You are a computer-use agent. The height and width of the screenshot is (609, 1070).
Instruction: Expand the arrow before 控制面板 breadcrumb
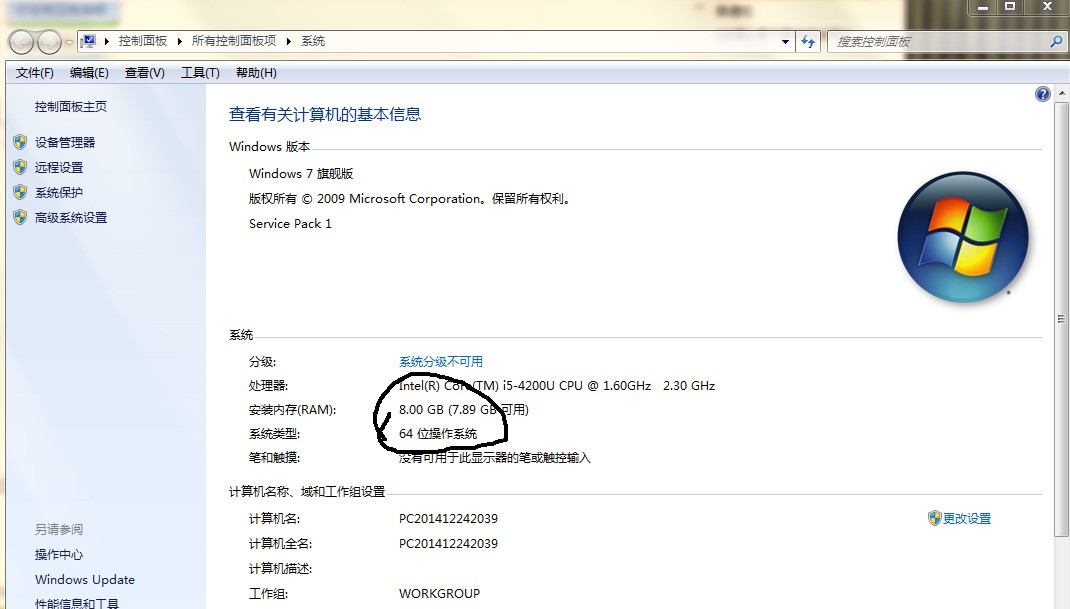[107, 41]
